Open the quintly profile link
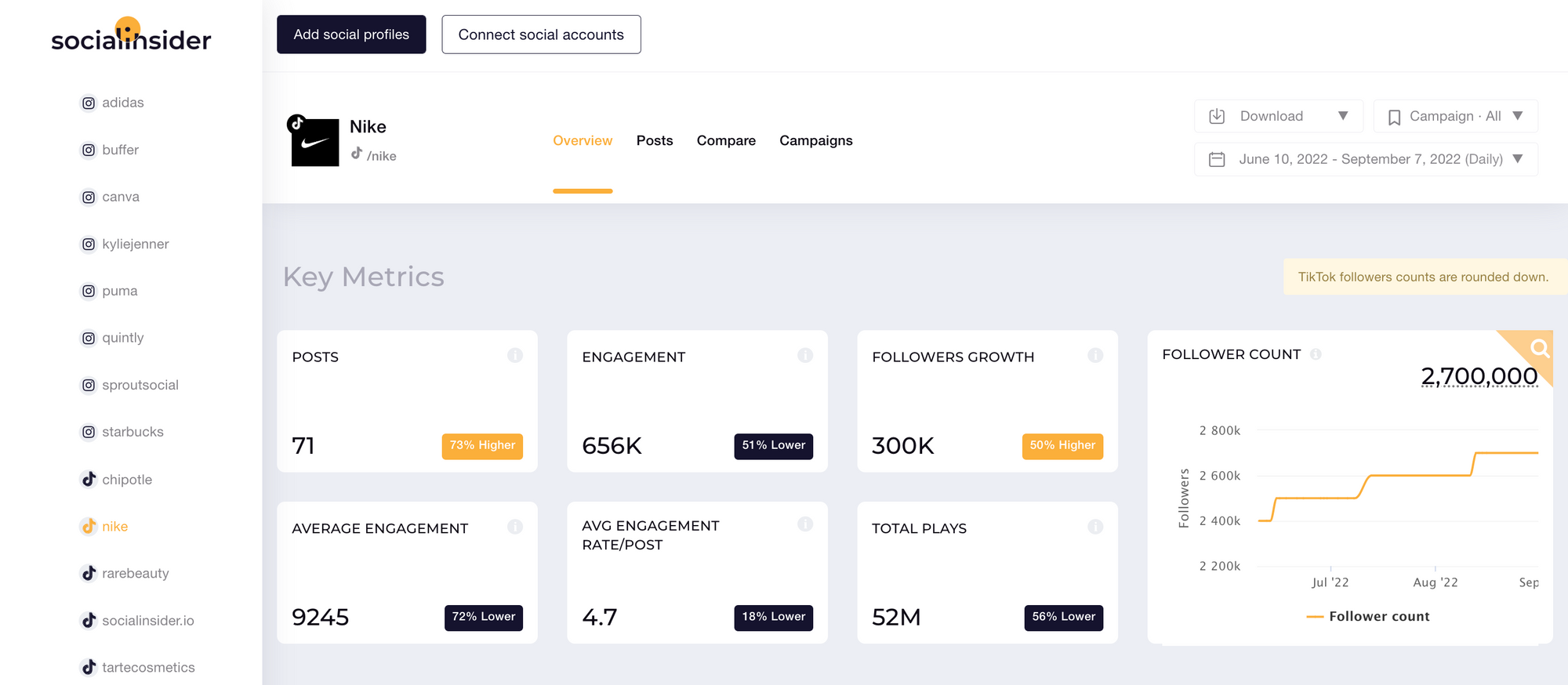Viewport: 1568px width, 685px height. click(123, 338)
